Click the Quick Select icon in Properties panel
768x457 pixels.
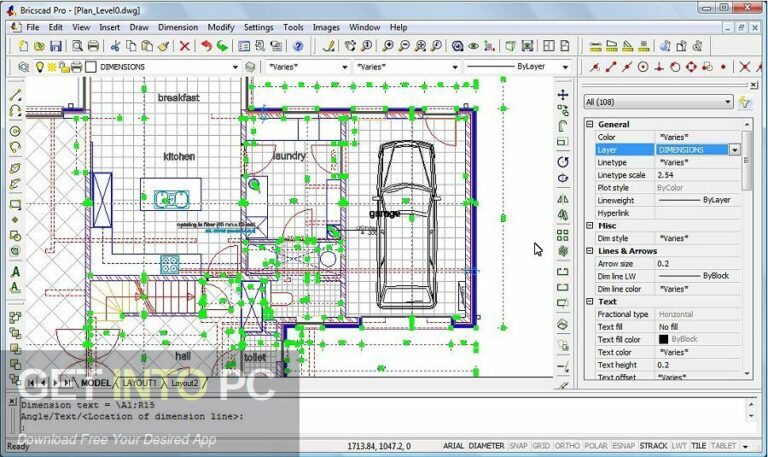click(744, 102)
